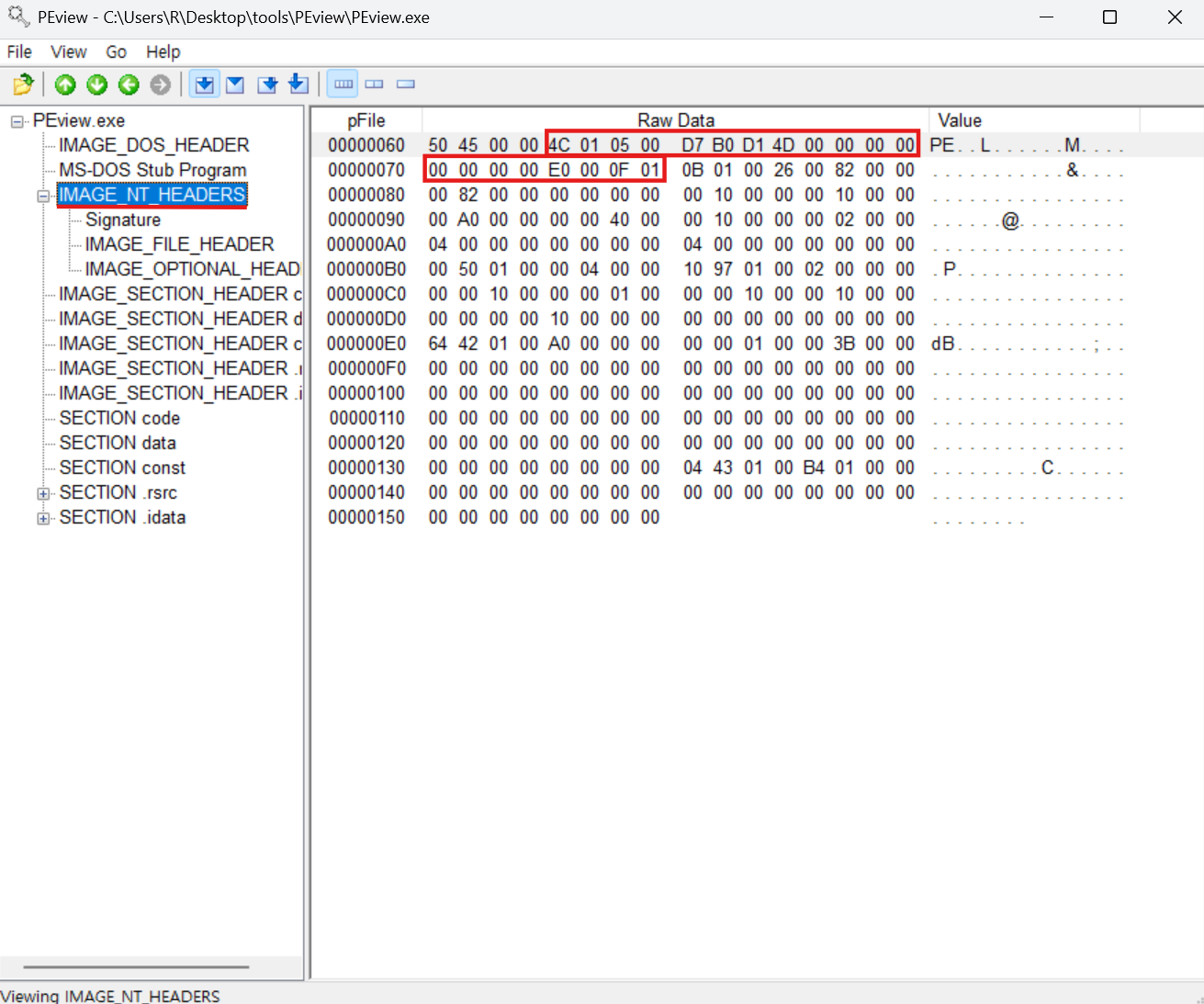Click offset 000000C0 in pFile column

point(366,294)
